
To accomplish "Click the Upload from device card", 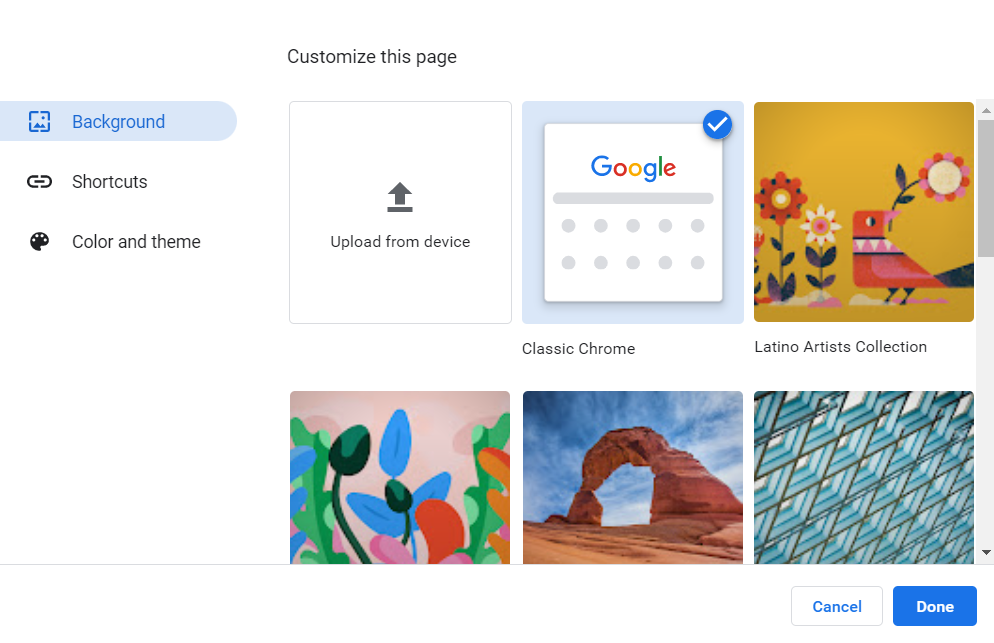I will coord(400,212).
